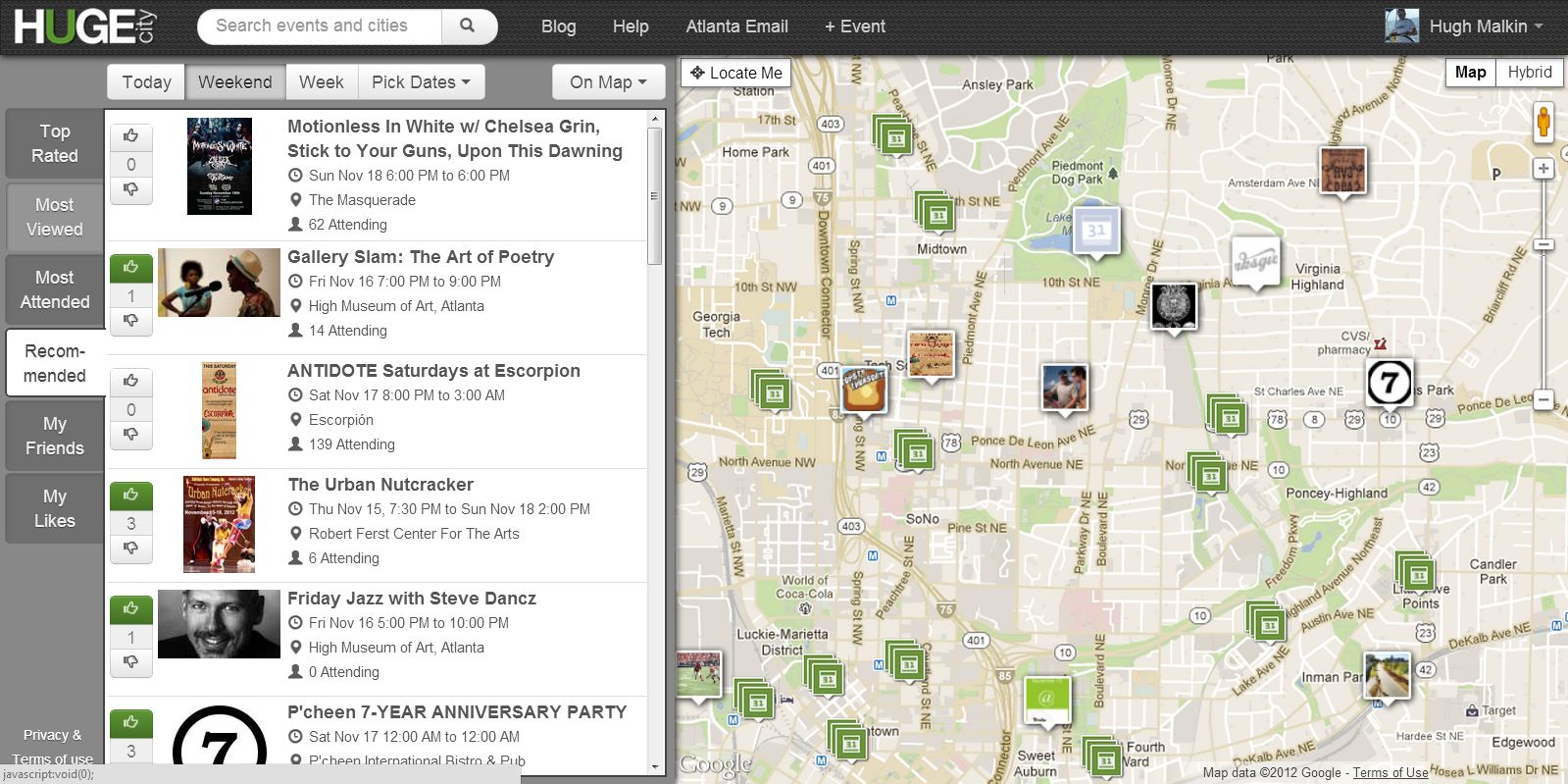Switch the date filter to Today
Screen dimensions: 1568x784
[147, 82]
